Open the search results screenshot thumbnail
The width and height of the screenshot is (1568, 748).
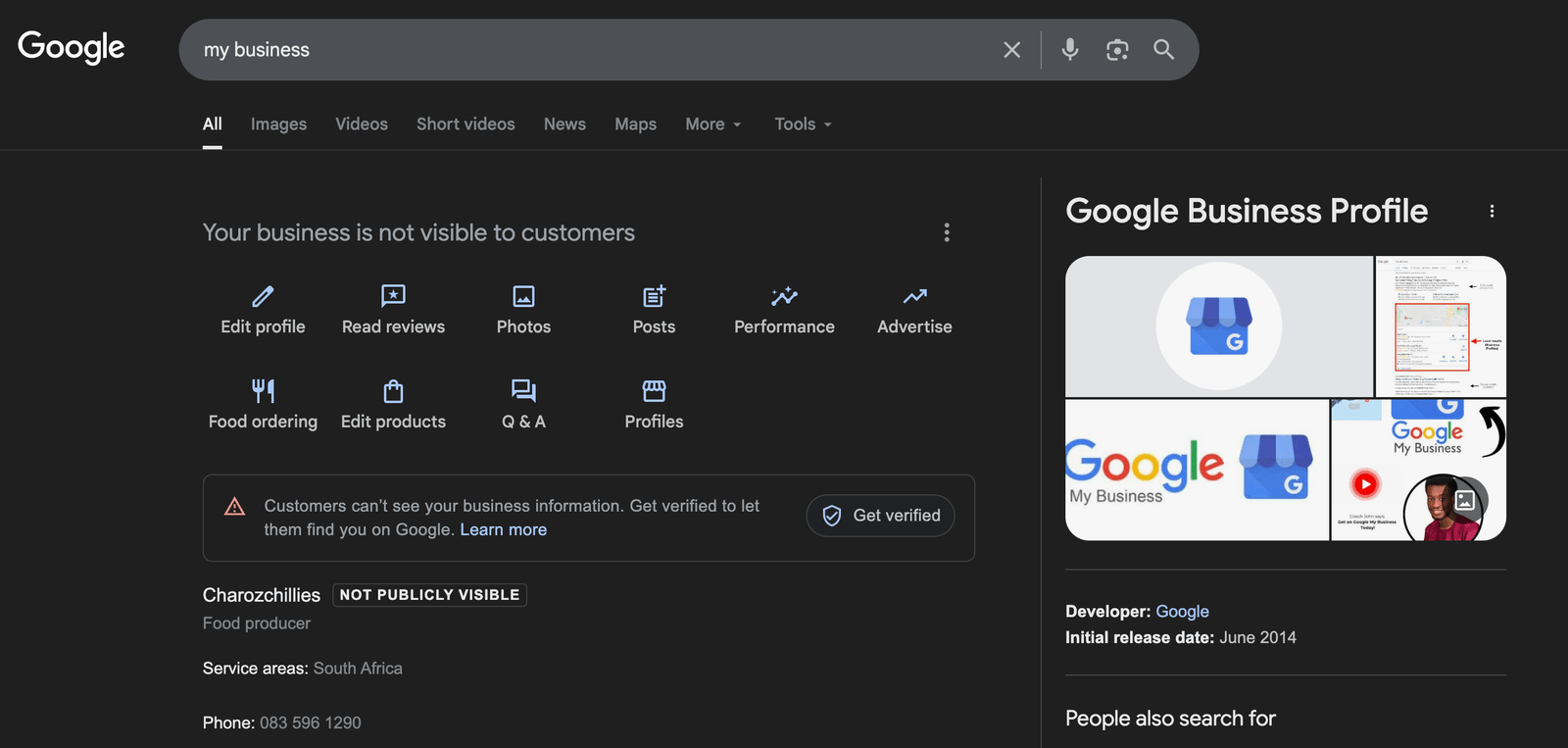click(x=1441, y=326)
